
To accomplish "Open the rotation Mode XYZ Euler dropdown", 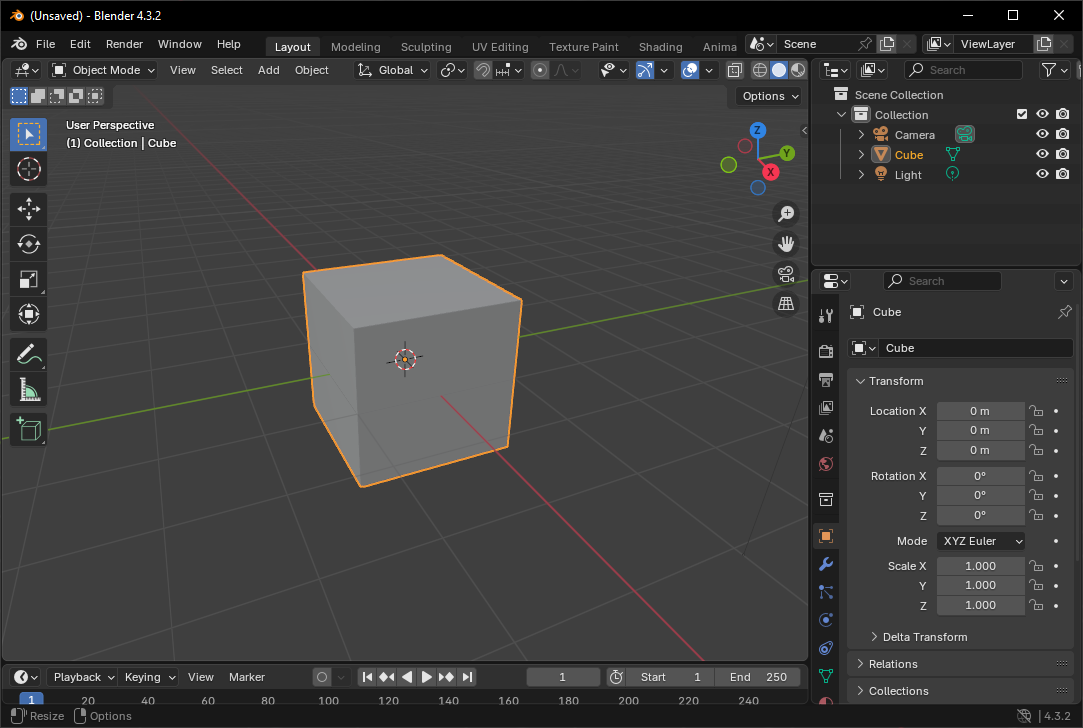I will (x=982, y=541).
